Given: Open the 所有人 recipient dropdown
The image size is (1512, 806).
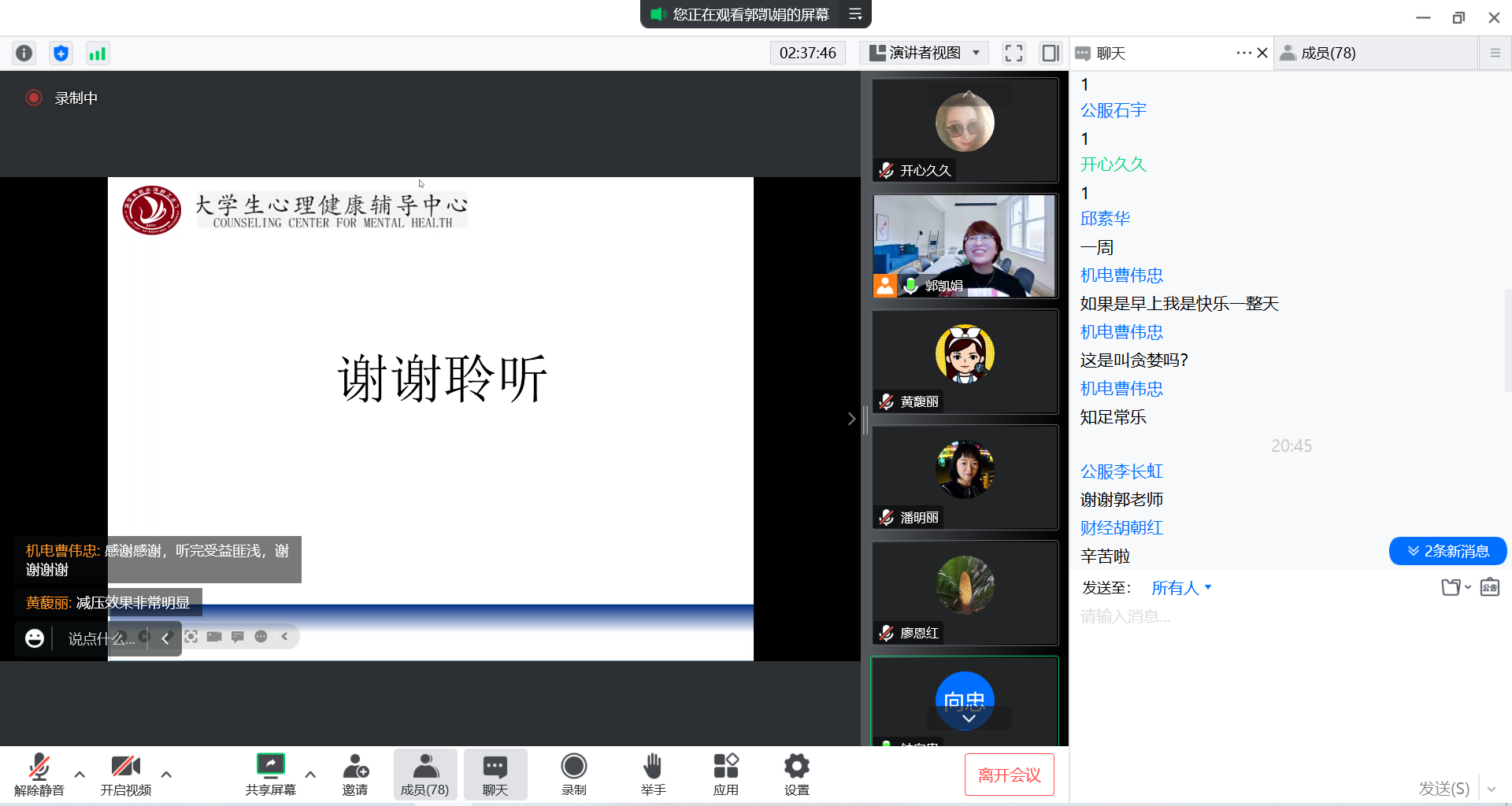Looking at the screenshot, I should [x=1181, y=588].
